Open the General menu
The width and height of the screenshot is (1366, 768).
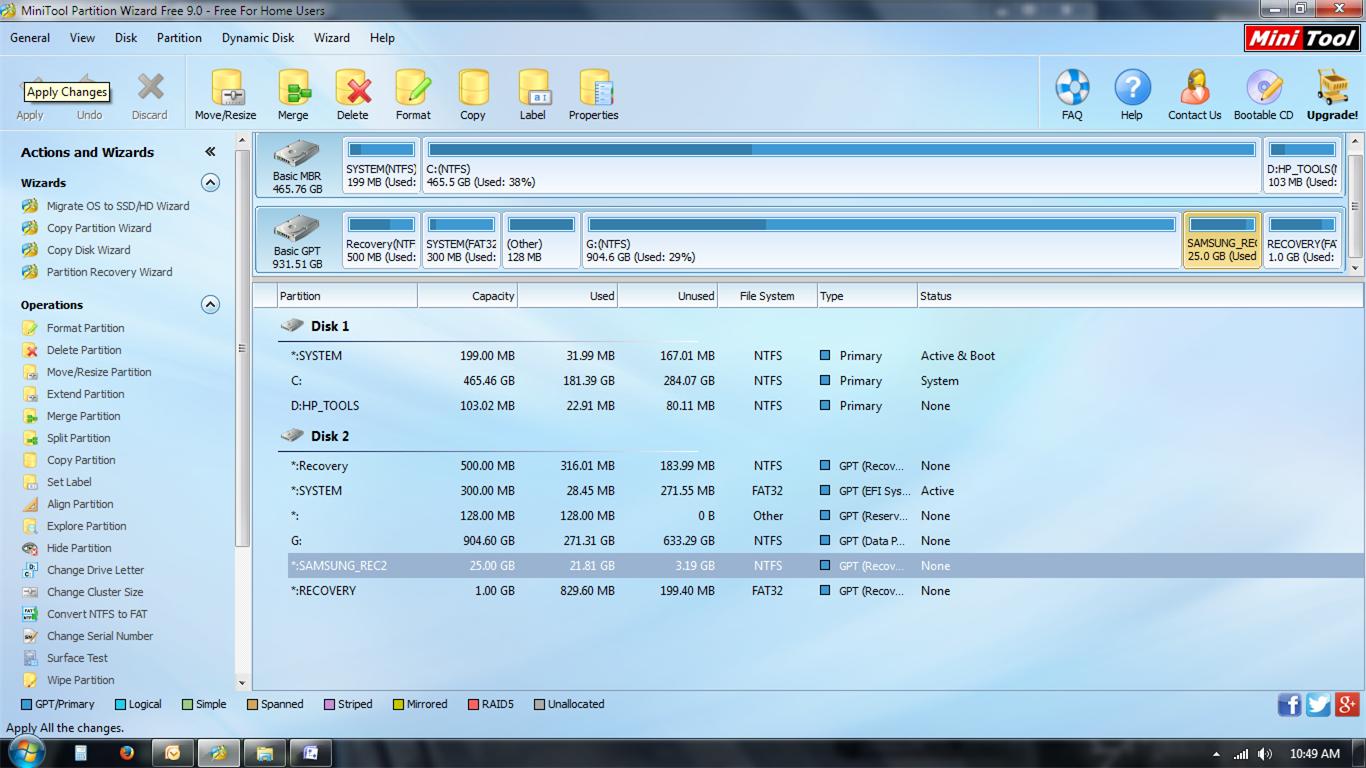(x=30, y=38)
